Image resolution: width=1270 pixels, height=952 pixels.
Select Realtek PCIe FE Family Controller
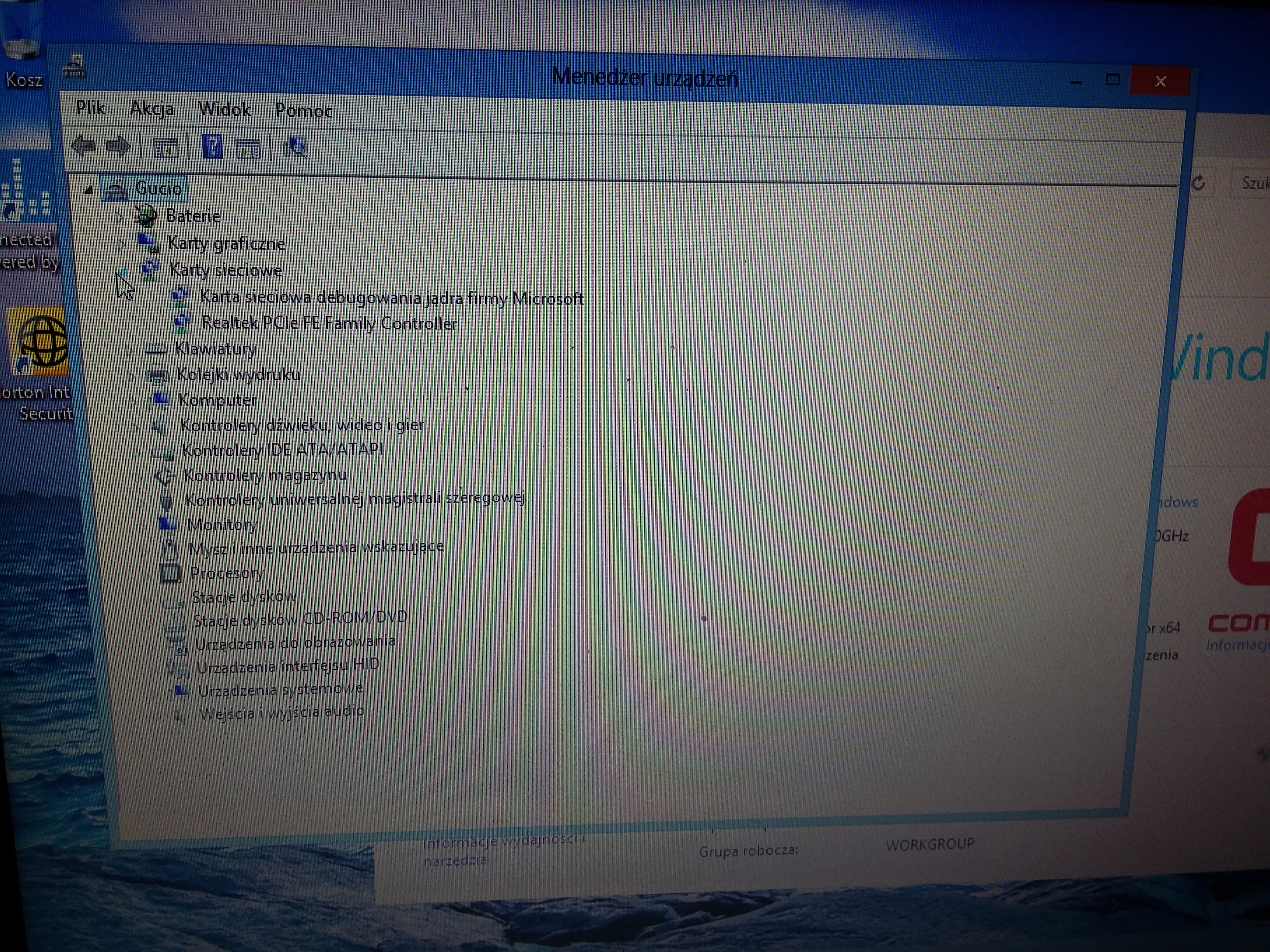[x=330, y=323]
